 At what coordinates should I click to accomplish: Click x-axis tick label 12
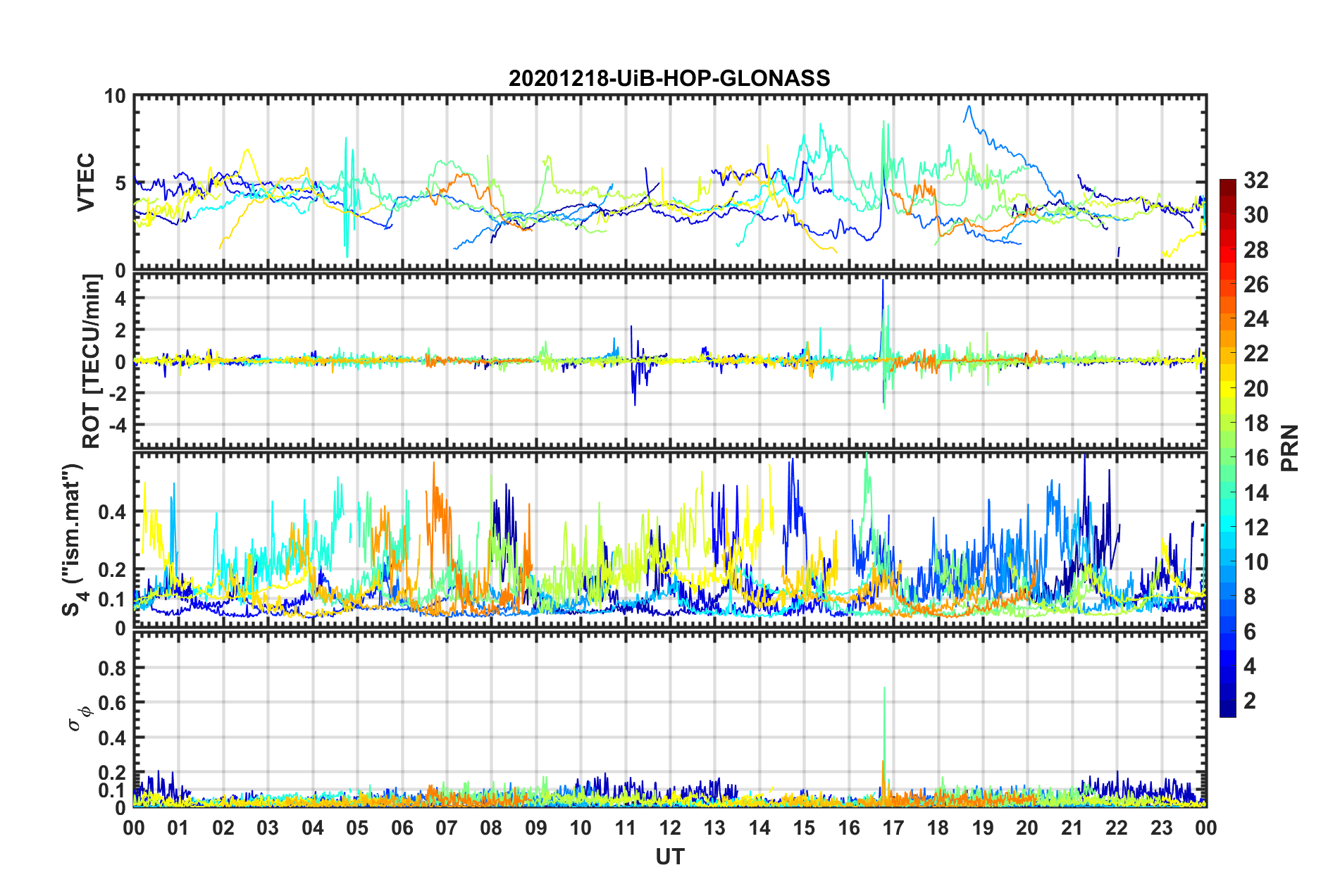670,828
